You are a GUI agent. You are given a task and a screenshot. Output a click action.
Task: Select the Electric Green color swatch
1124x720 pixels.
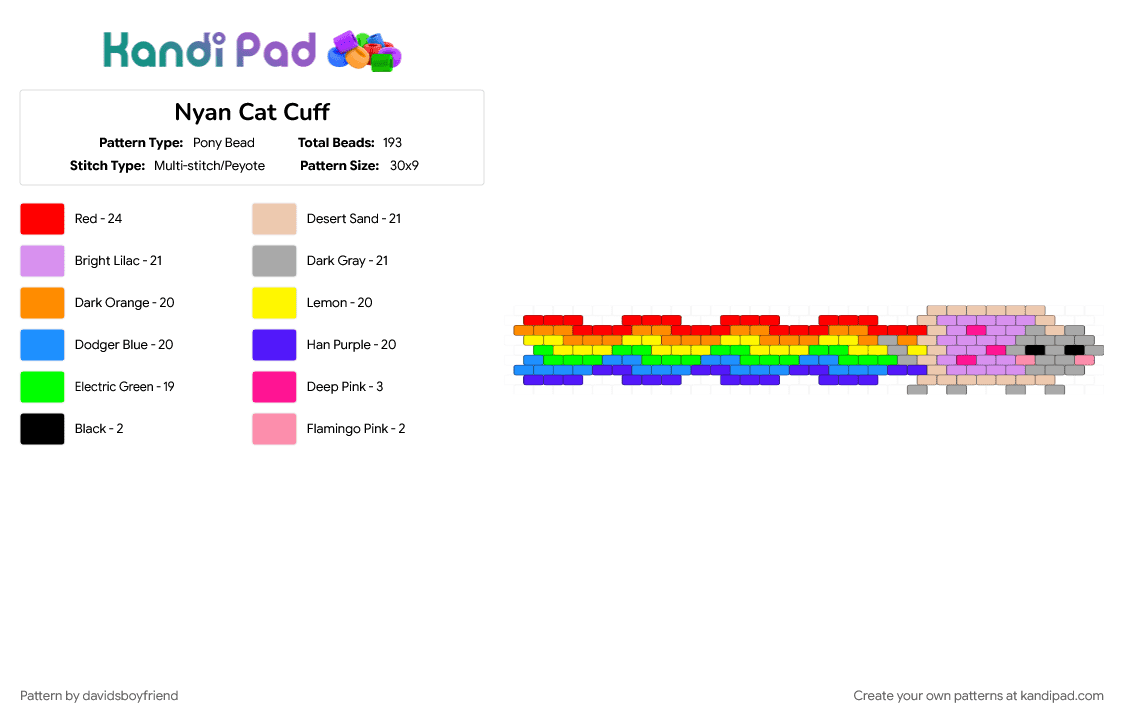42,387
